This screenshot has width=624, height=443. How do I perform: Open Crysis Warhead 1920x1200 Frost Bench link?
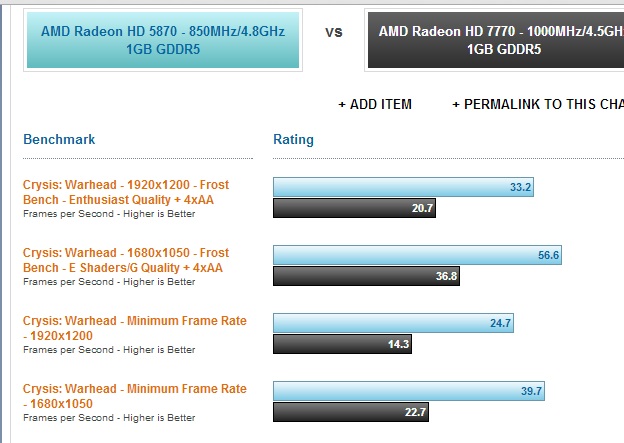point(125,192)
